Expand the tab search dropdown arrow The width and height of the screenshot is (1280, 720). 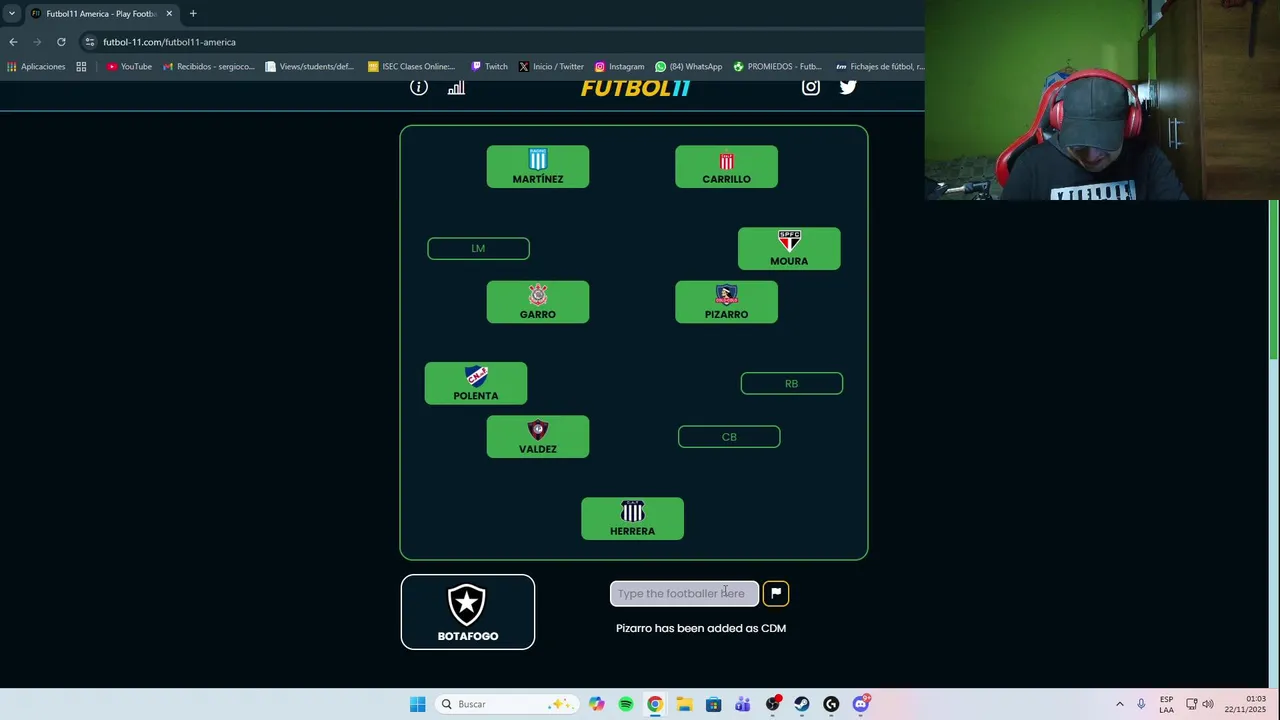tap(12, 14)
